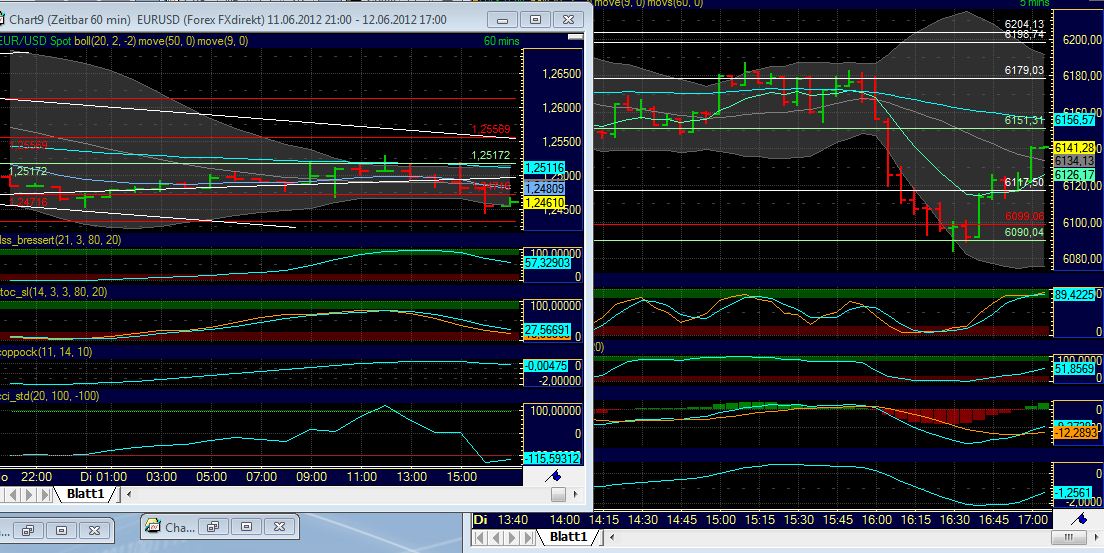Click the cyan 6156,57 price tag

click(x=1074, y=120)
